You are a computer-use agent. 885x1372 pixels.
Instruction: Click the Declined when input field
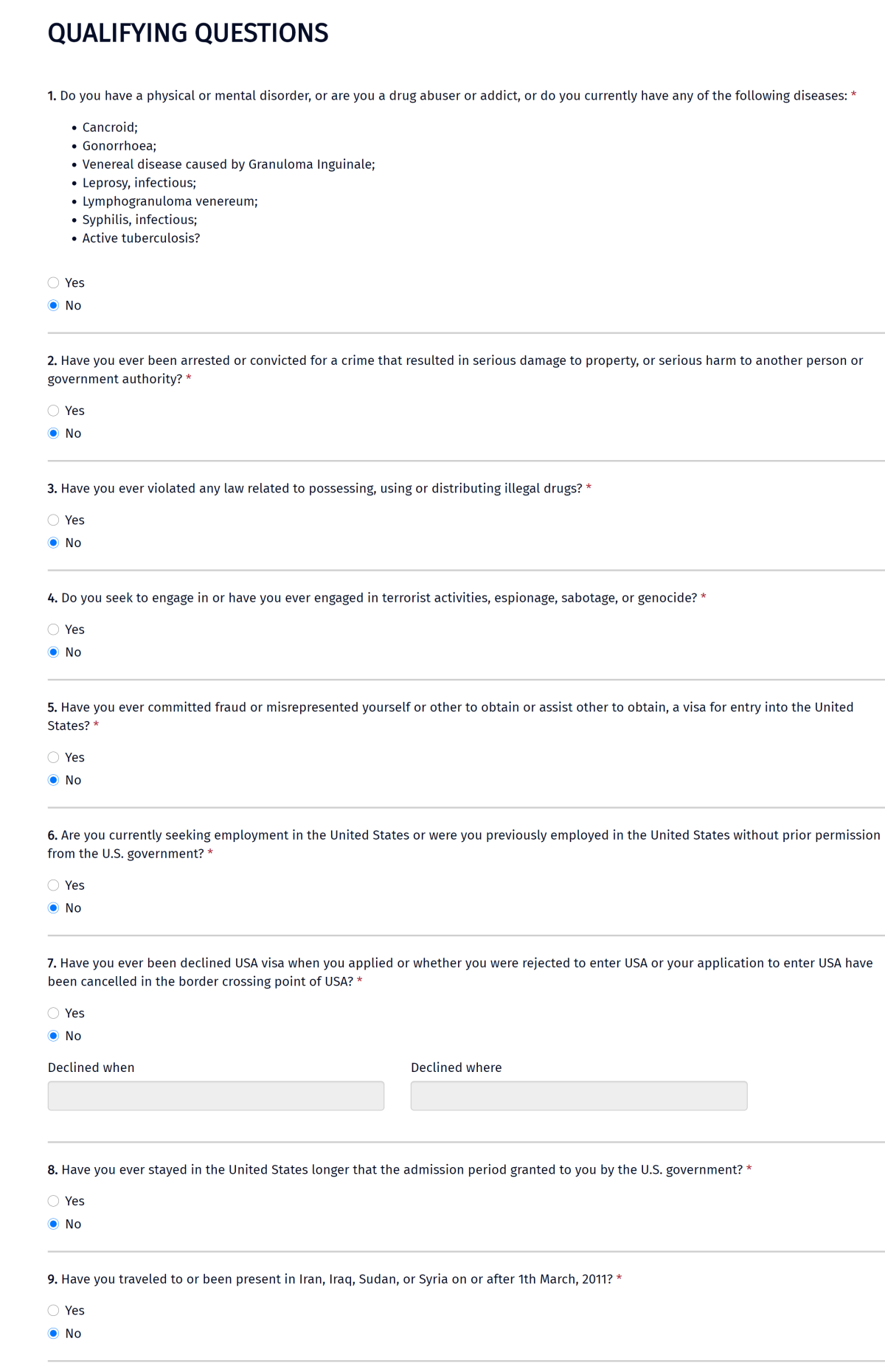pyautogui.click(x=215, y=1096)
